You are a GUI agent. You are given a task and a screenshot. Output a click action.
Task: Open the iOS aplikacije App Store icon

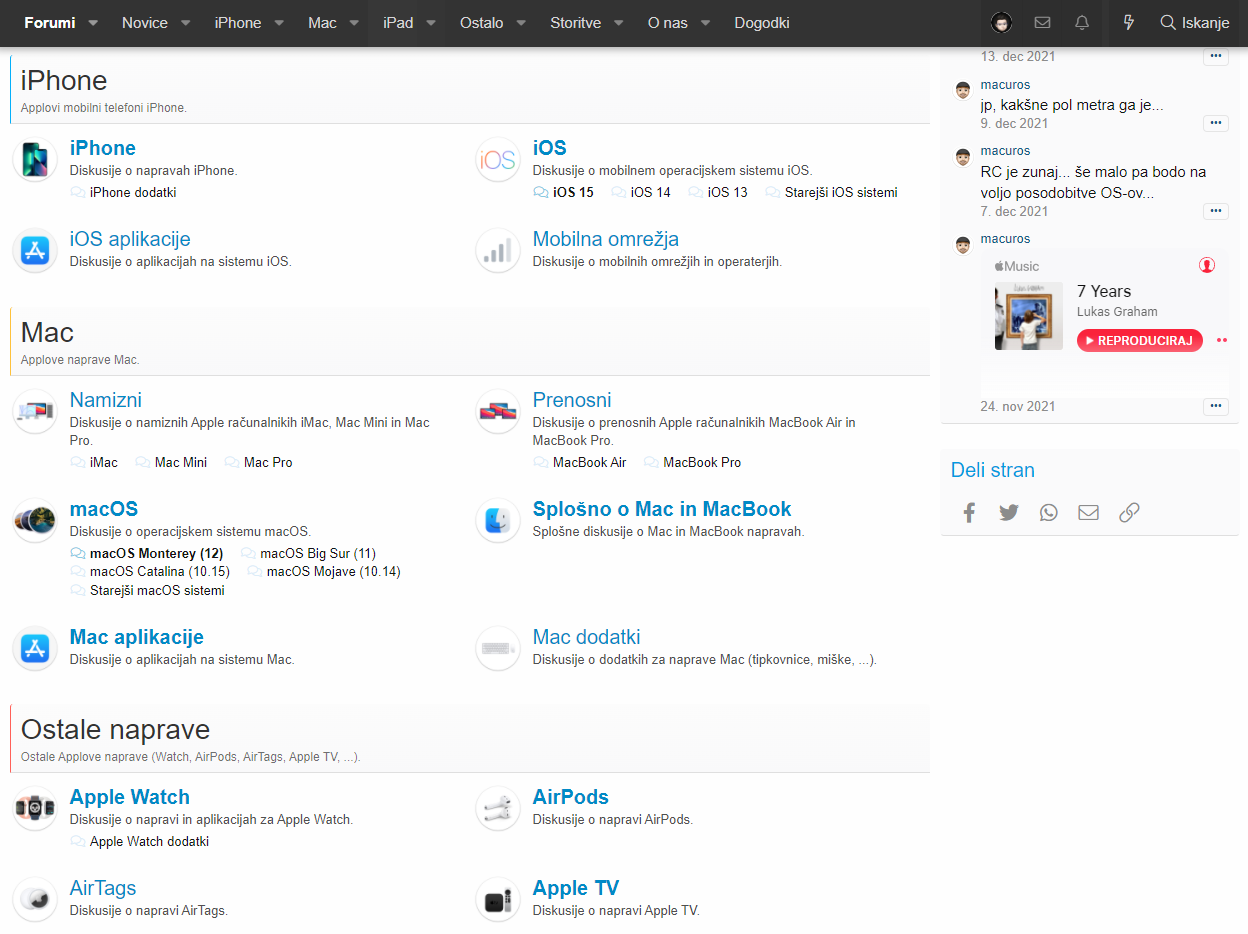[x=35, y=251]
